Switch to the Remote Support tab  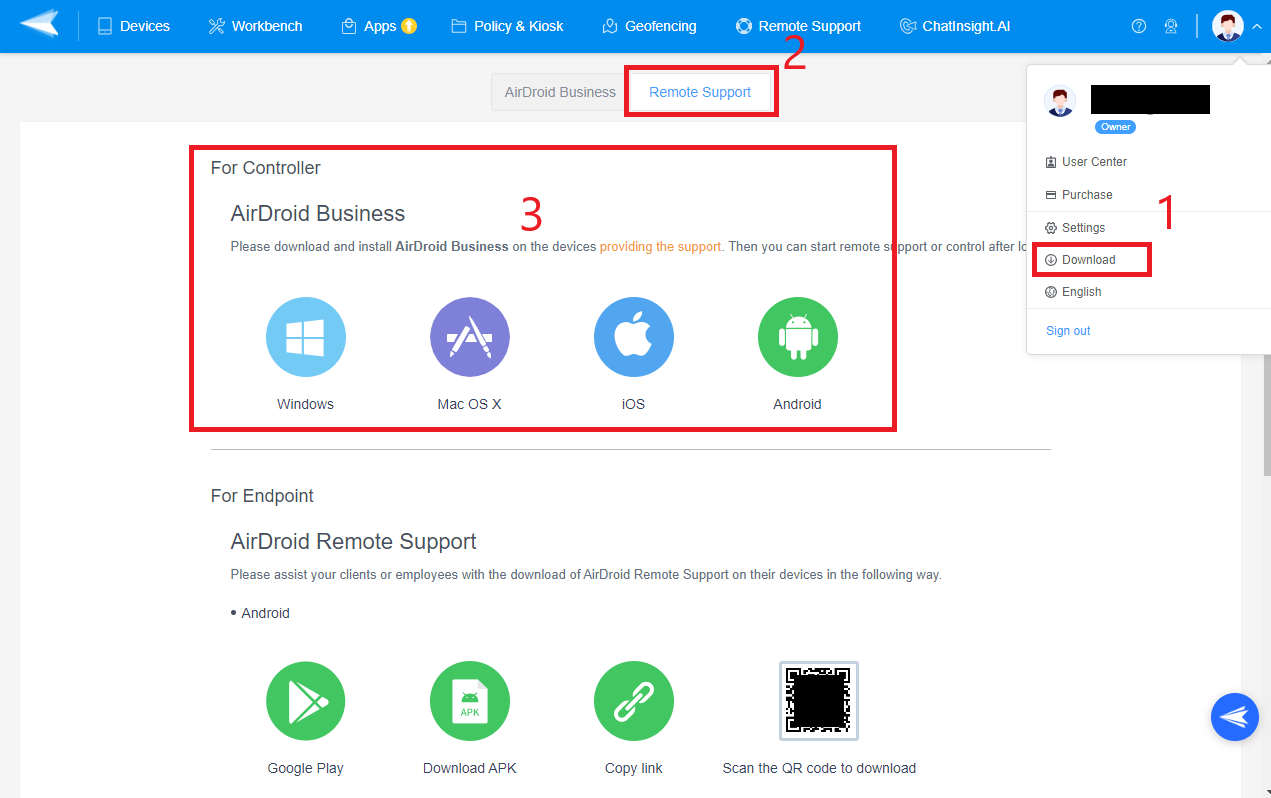pyautogui.click(x=700, y=92)
